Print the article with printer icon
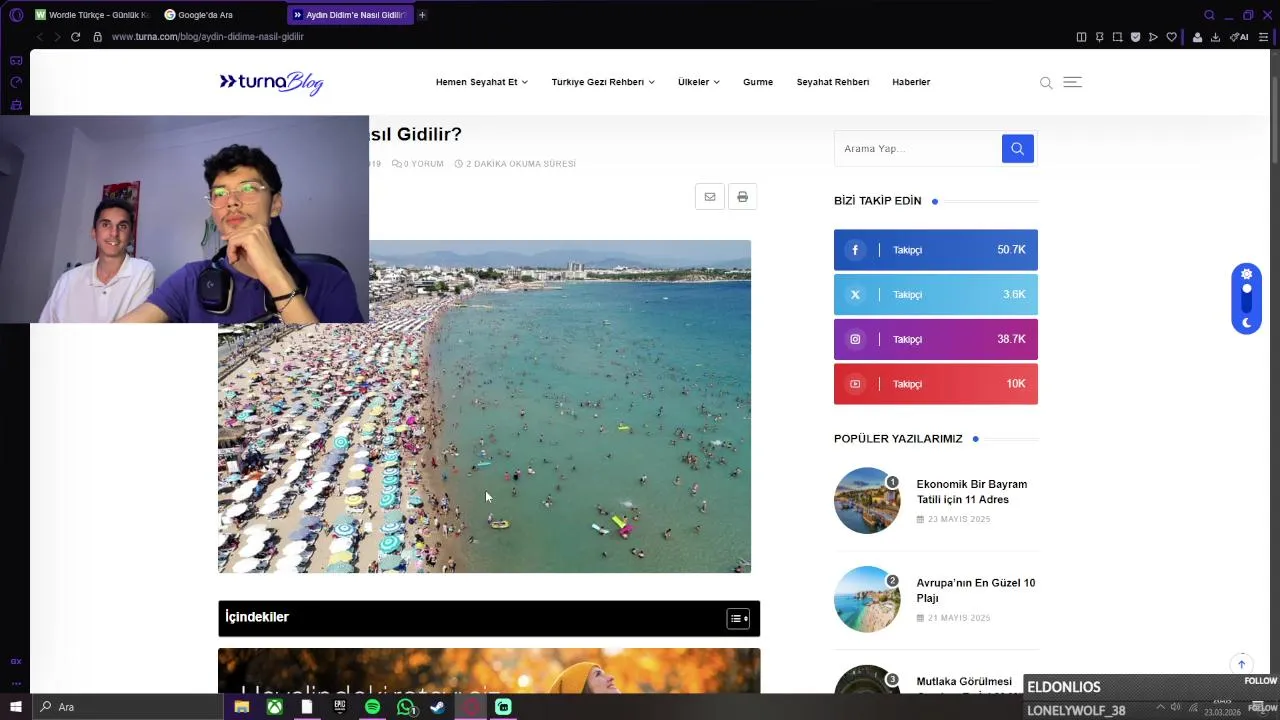The image size is (1280, 720). click(742, 197)
